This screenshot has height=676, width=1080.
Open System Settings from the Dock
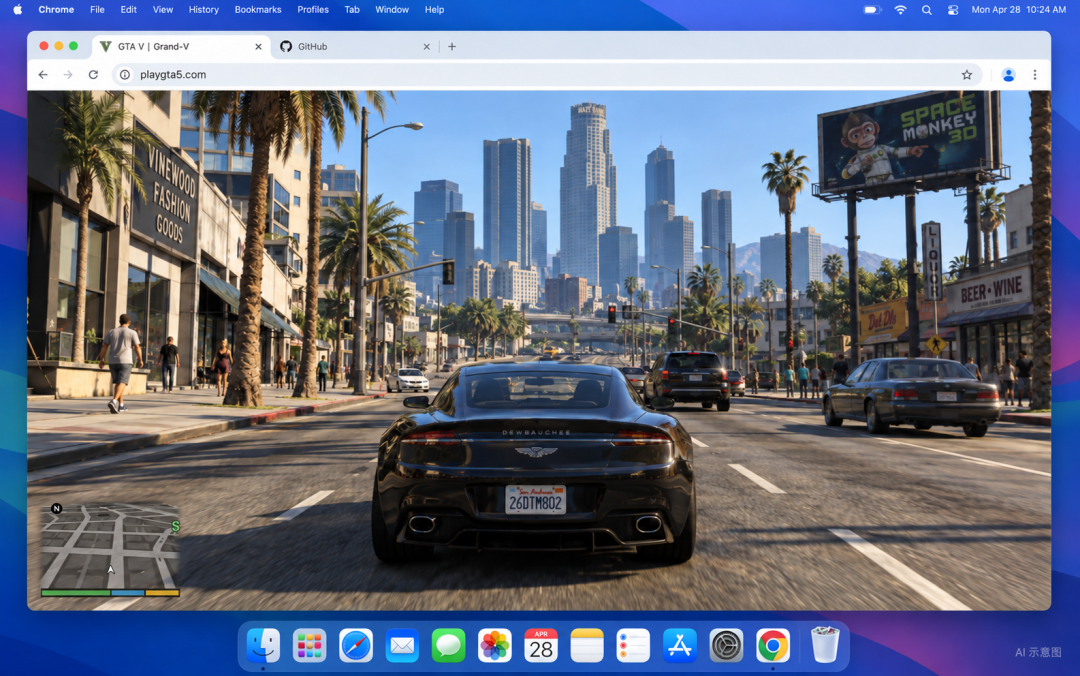click(x=726, y=646)
